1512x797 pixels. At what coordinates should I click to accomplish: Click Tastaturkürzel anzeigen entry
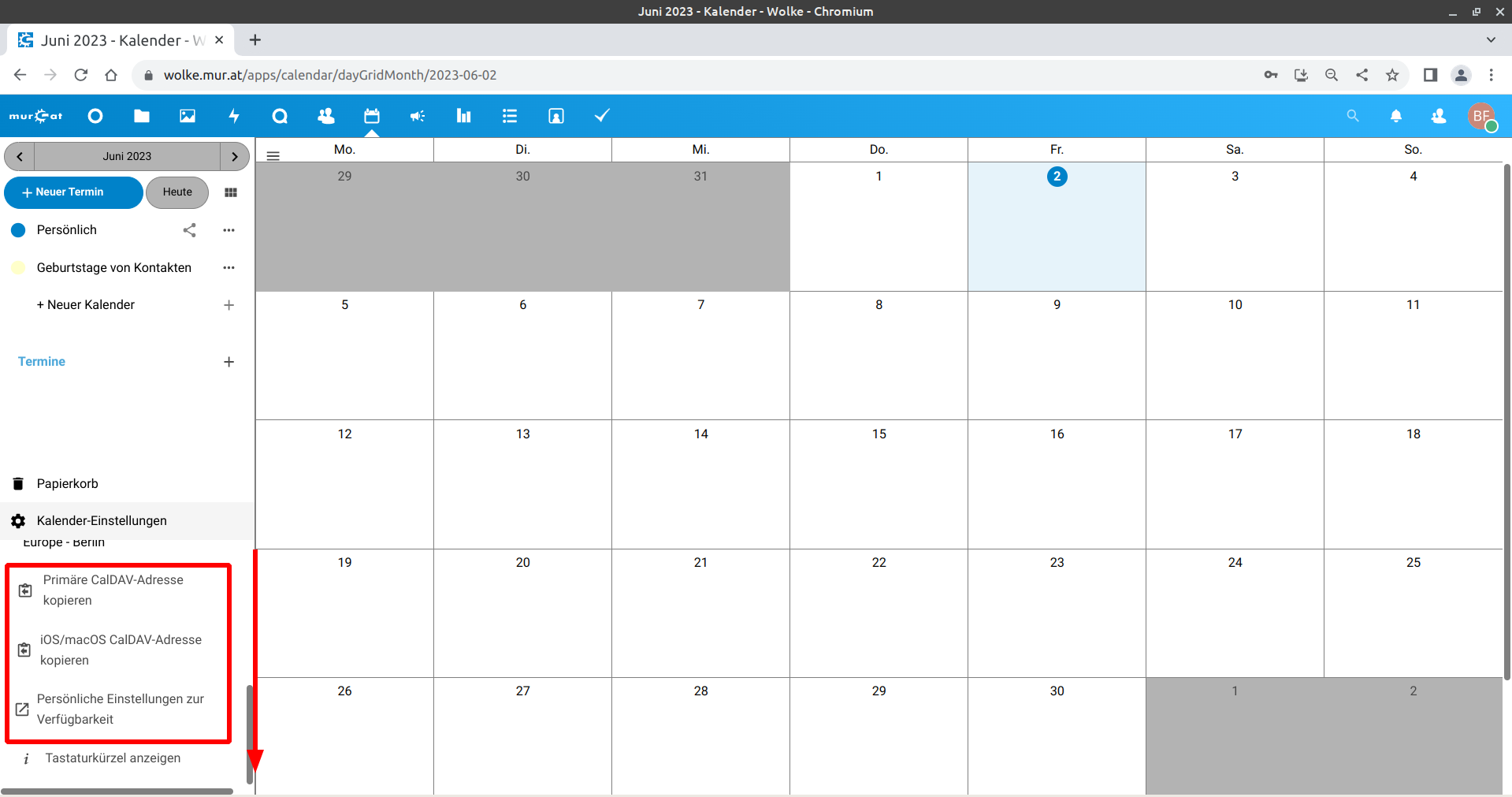[113, 758]
